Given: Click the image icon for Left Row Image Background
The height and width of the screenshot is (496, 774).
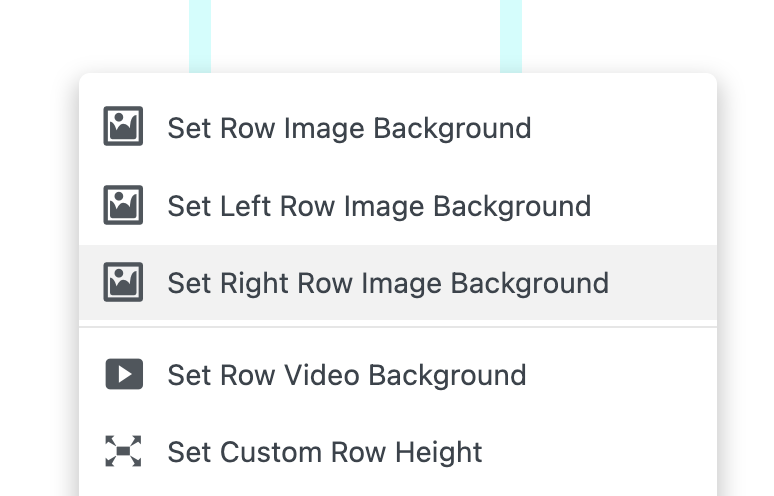Looking at the screenshot, I should click(x=124, y=206).
